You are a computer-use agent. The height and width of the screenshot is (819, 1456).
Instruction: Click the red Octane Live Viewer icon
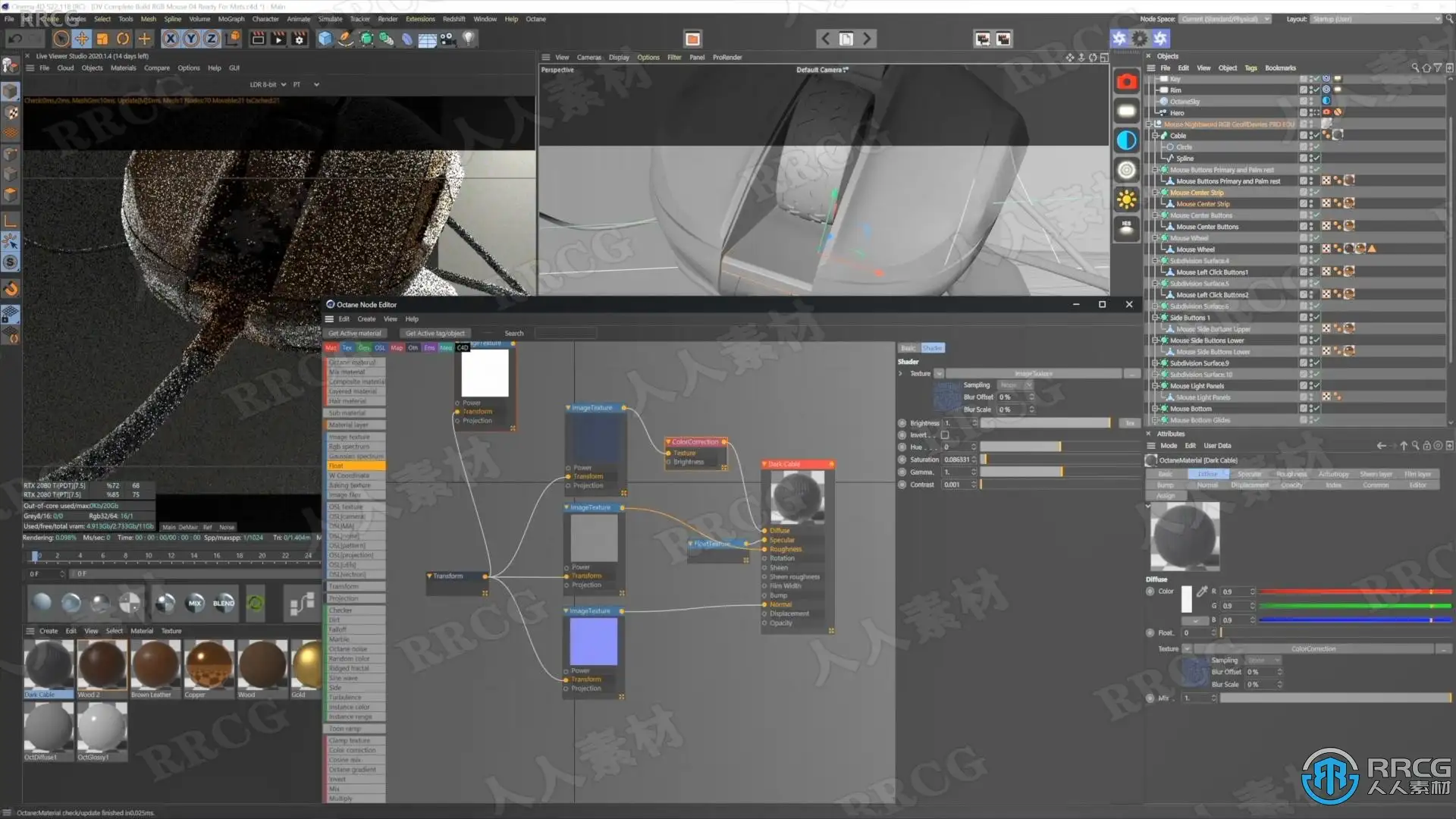(x=1127, y=82)
